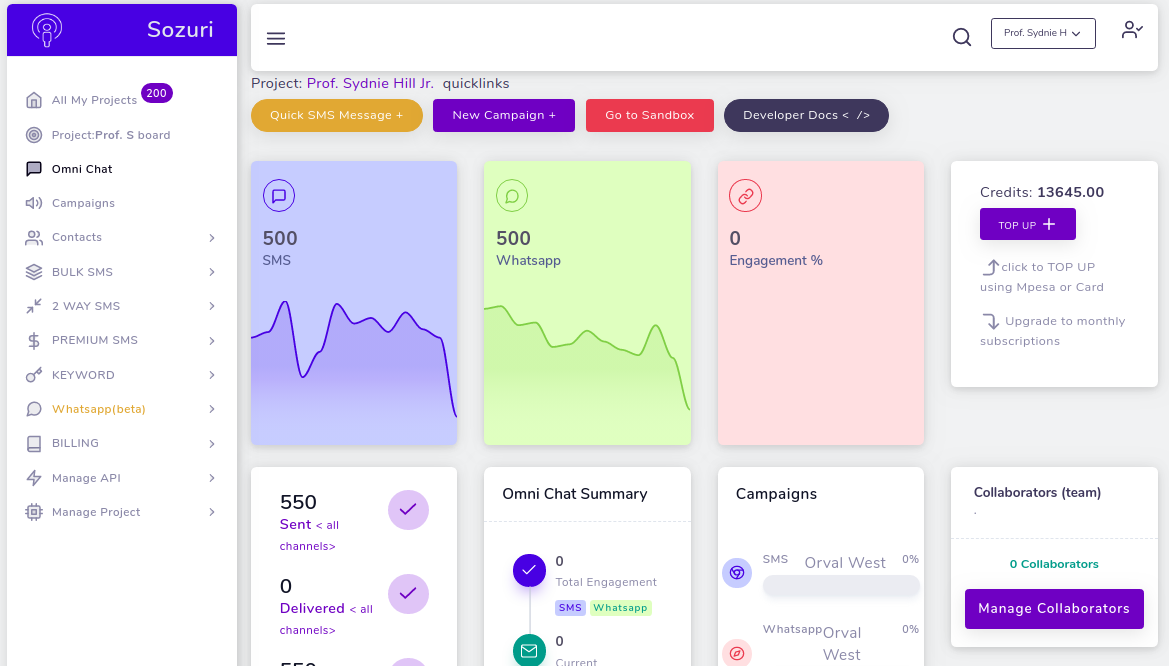Click the Whatsapp card icon
This screenshot has height=666, width=1169.
pyautogui.click(x=512, y=196)
